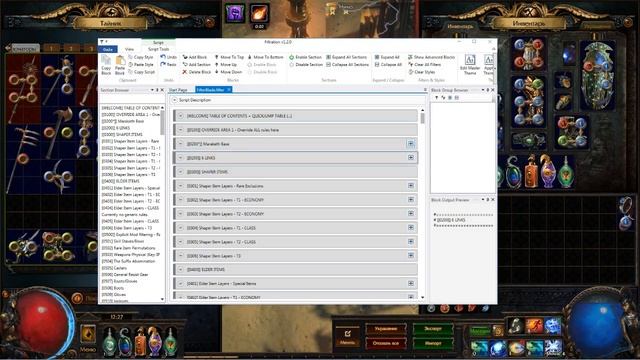Click the Импорт button in game window
Image resolution: width=640 pixels, height=360 pixels.
tap(433, 343)
